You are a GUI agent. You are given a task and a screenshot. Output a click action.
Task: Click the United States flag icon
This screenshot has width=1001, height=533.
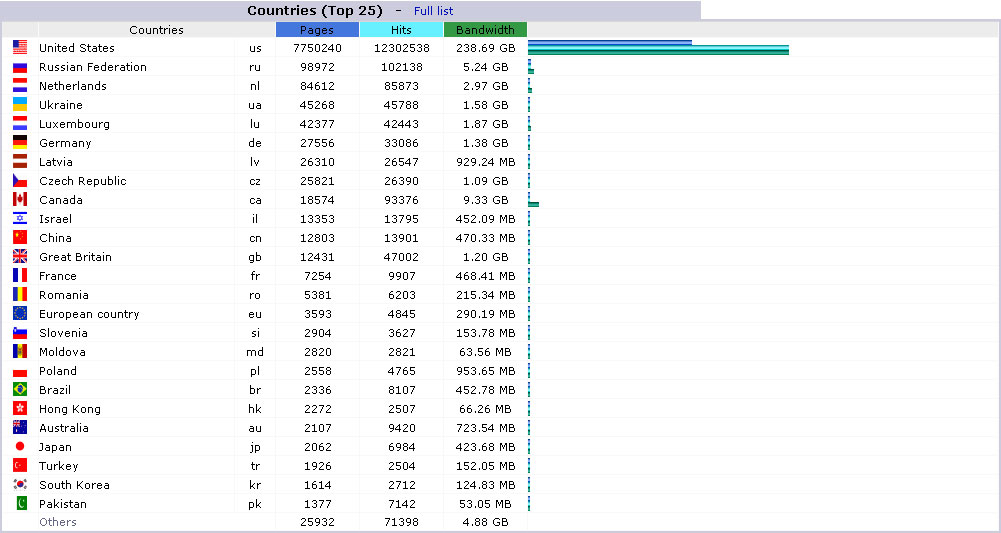point(20,48)
